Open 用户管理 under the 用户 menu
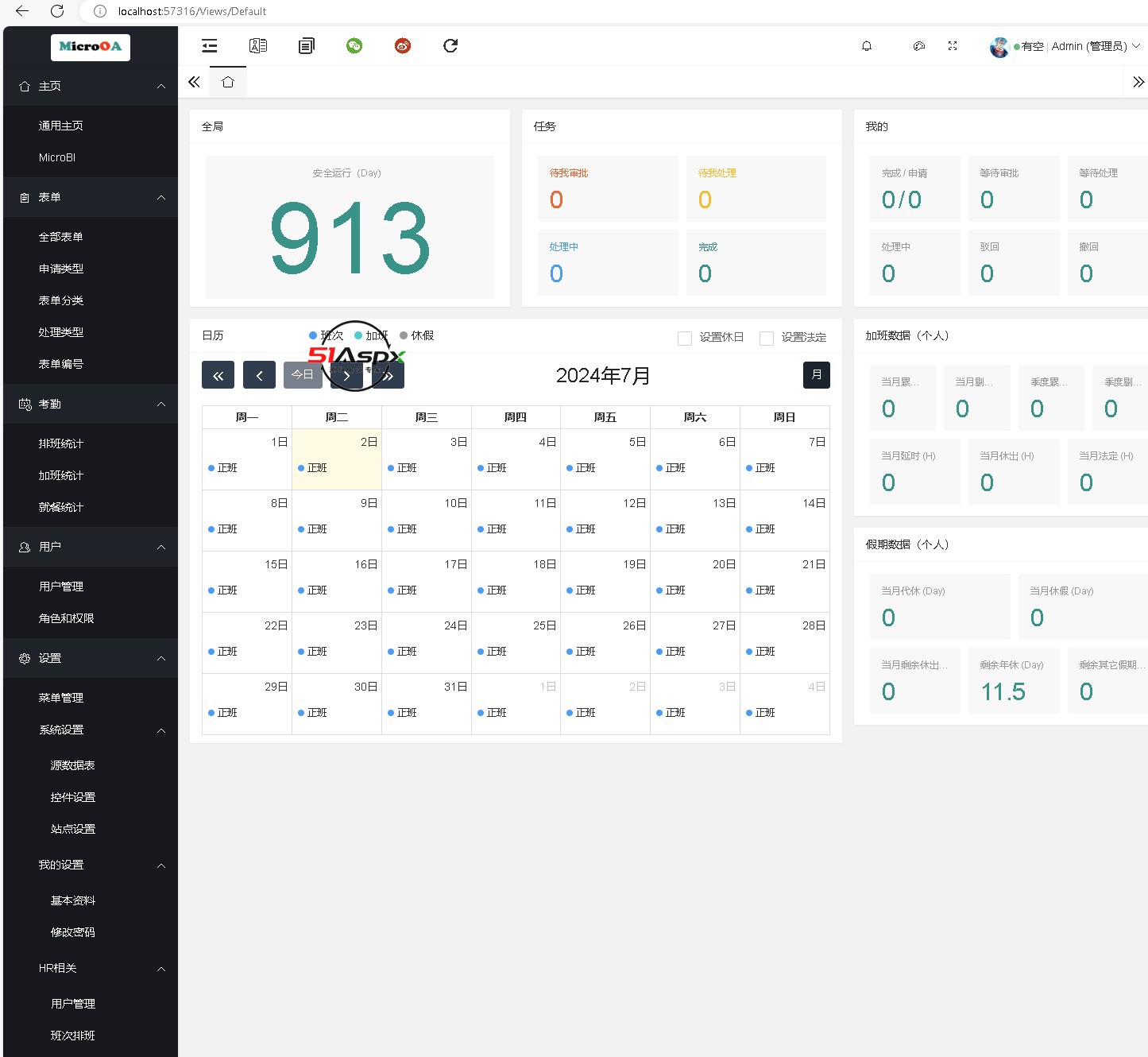 coord(61,587)
